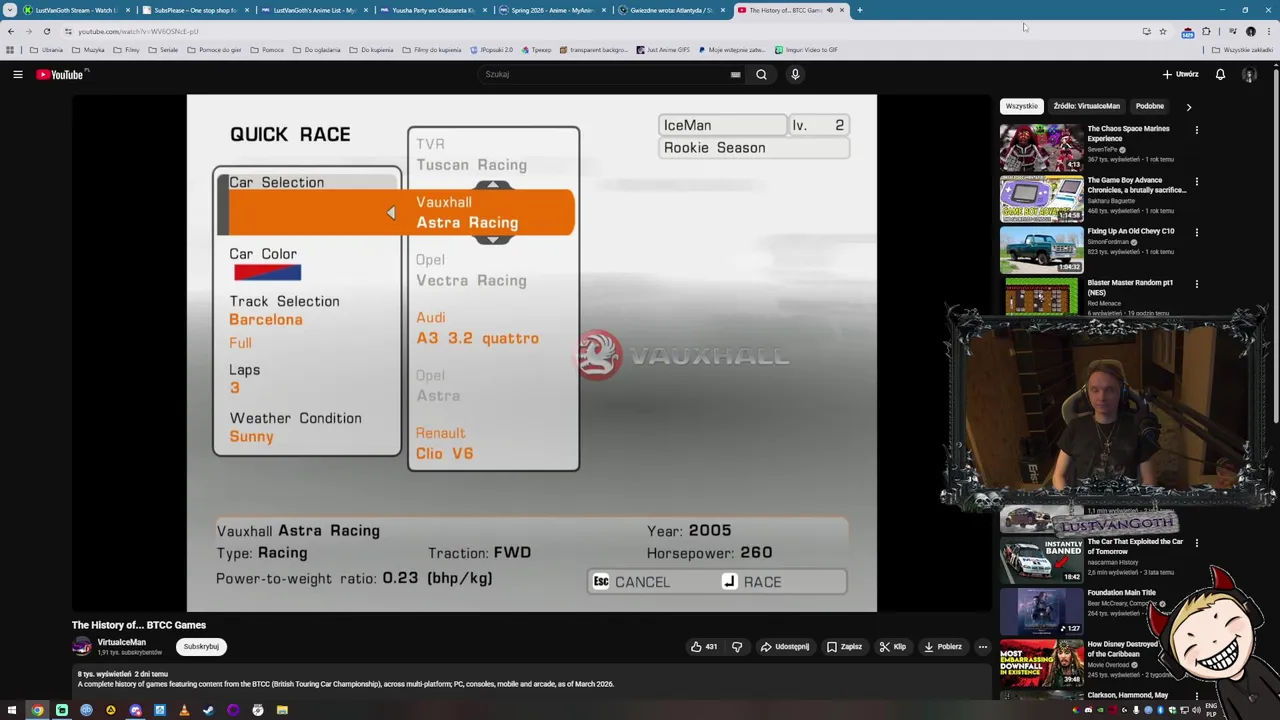Click the Zapisz save button

pos(843,647)
